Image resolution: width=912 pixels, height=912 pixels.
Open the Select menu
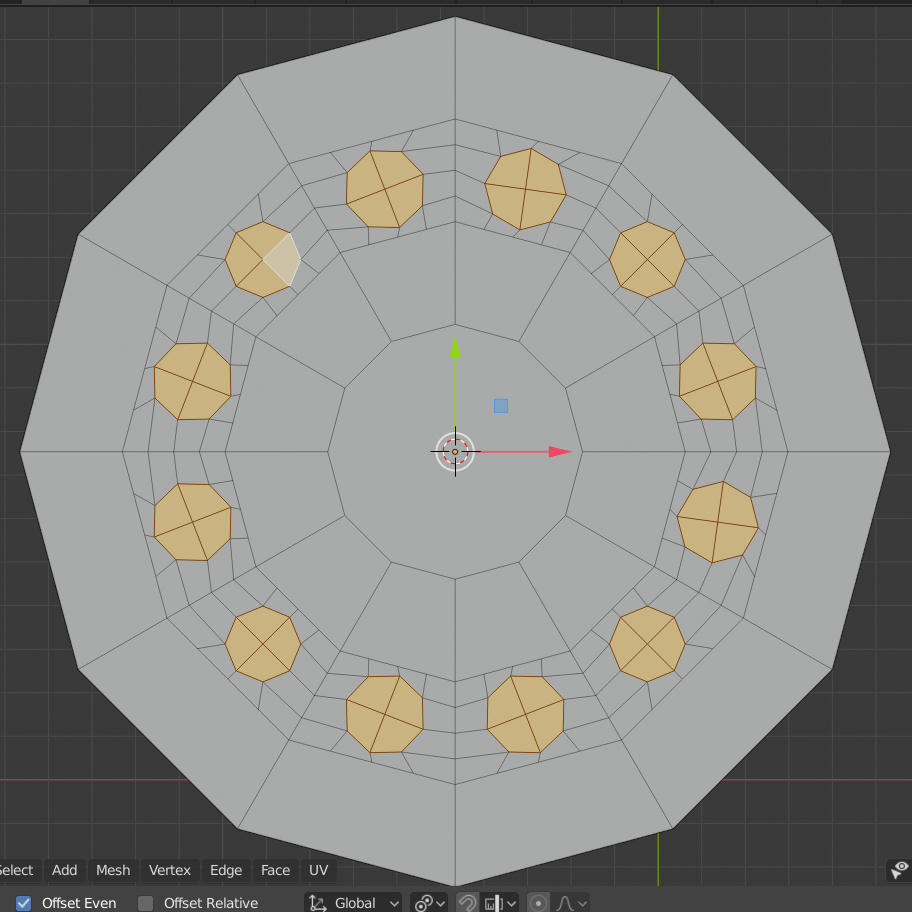pyautogui.click(x=17, y=870)
